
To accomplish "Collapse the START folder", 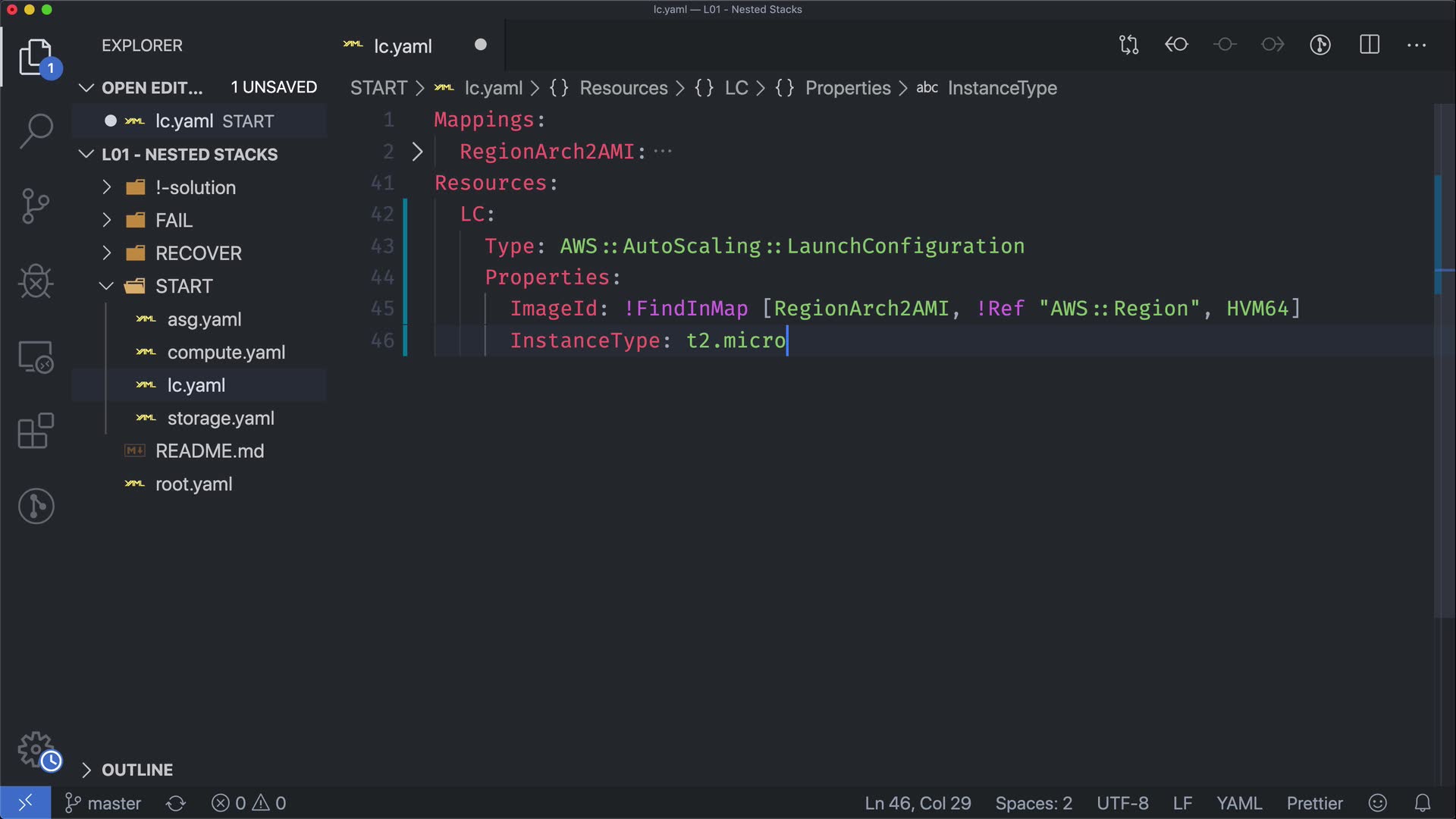I will (184, 287).
